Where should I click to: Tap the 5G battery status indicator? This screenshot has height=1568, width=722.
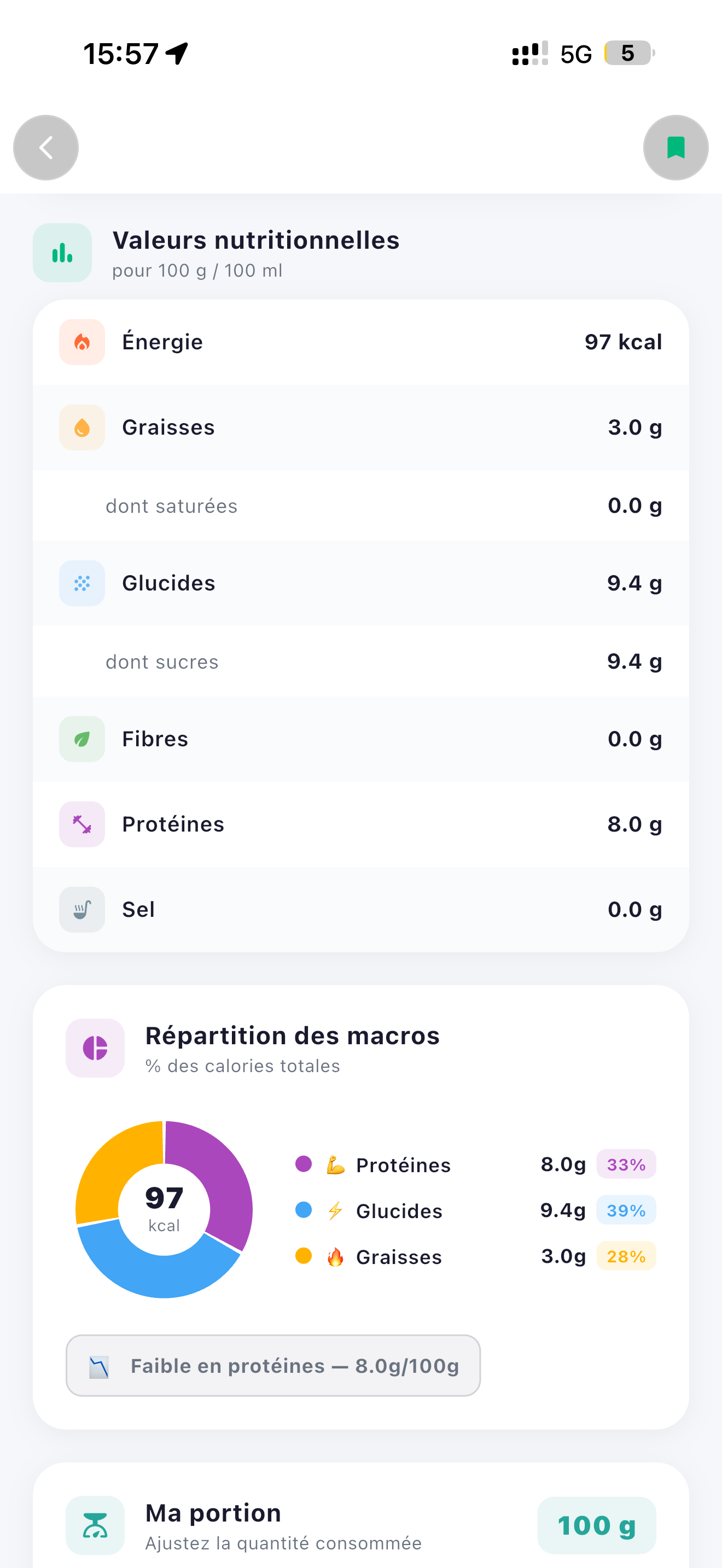(630, 53)
